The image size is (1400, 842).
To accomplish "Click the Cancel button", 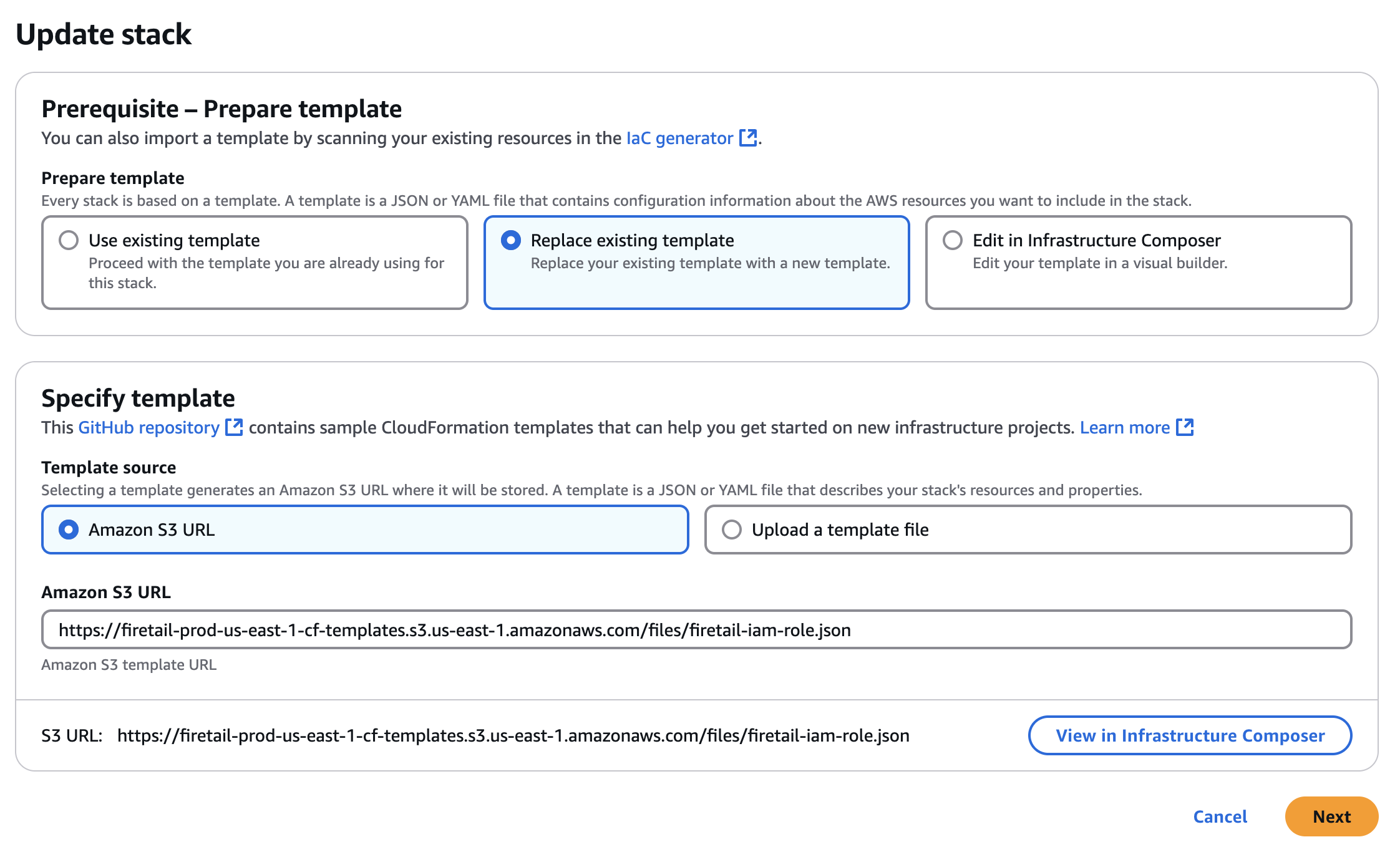I will click(1220, 816).
